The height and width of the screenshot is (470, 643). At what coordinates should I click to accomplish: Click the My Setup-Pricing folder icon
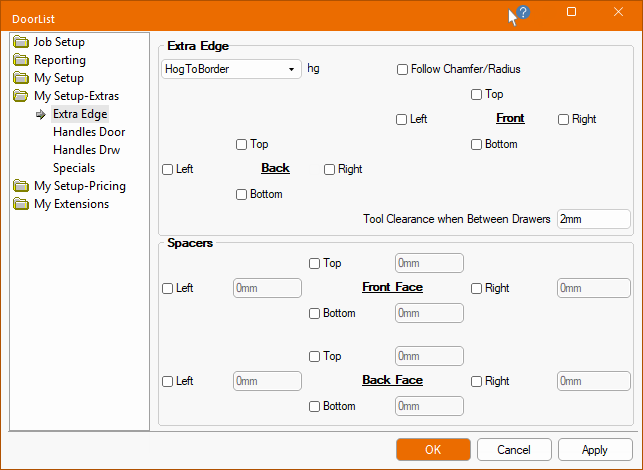(x=22, y=186)
